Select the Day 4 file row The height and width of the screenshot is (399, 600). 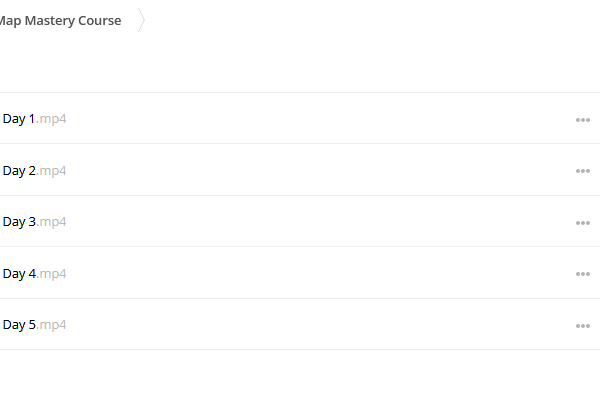[x=300, y=273]
